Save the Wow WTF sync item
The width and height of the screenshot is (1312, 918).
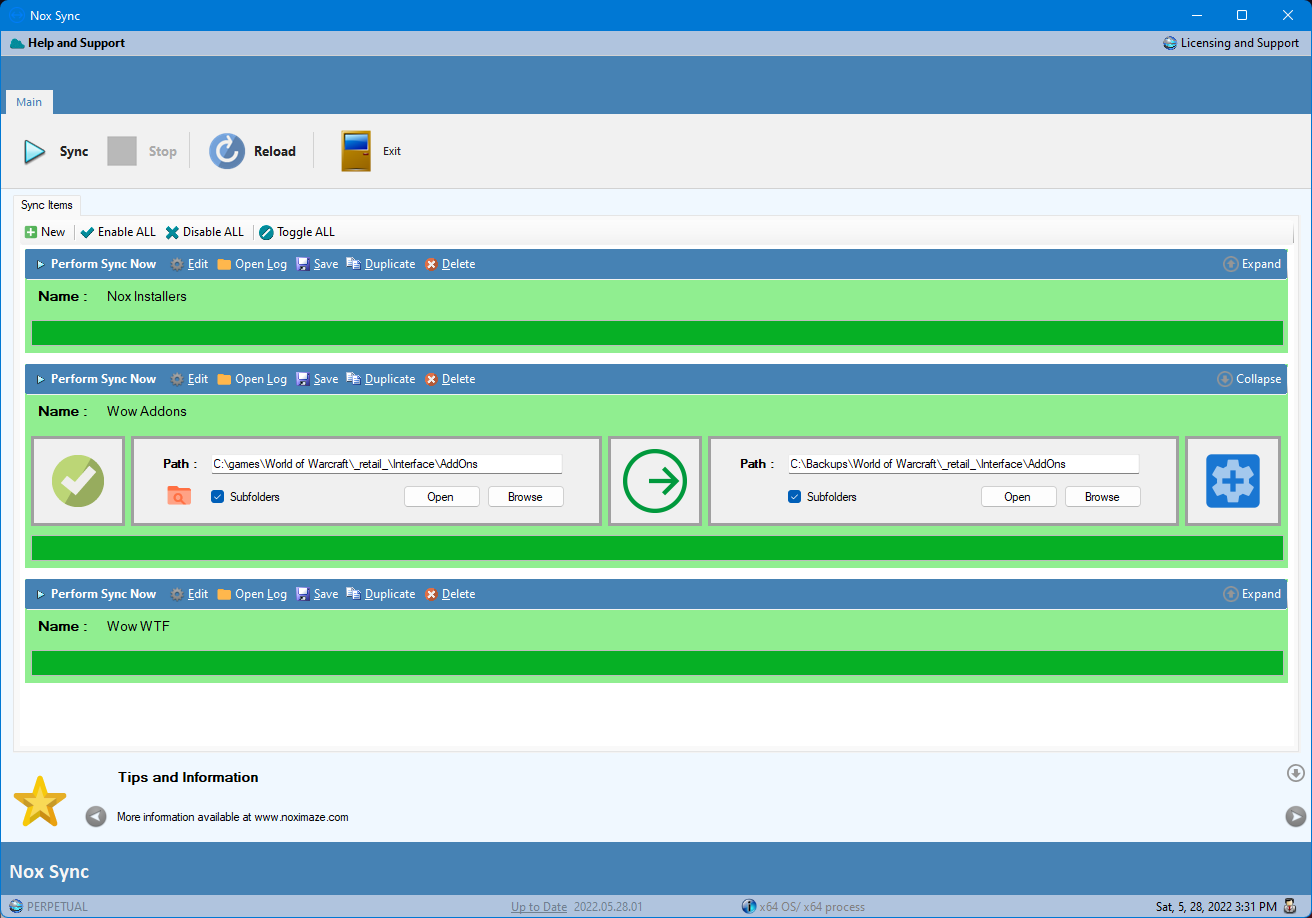pos(317,594)
